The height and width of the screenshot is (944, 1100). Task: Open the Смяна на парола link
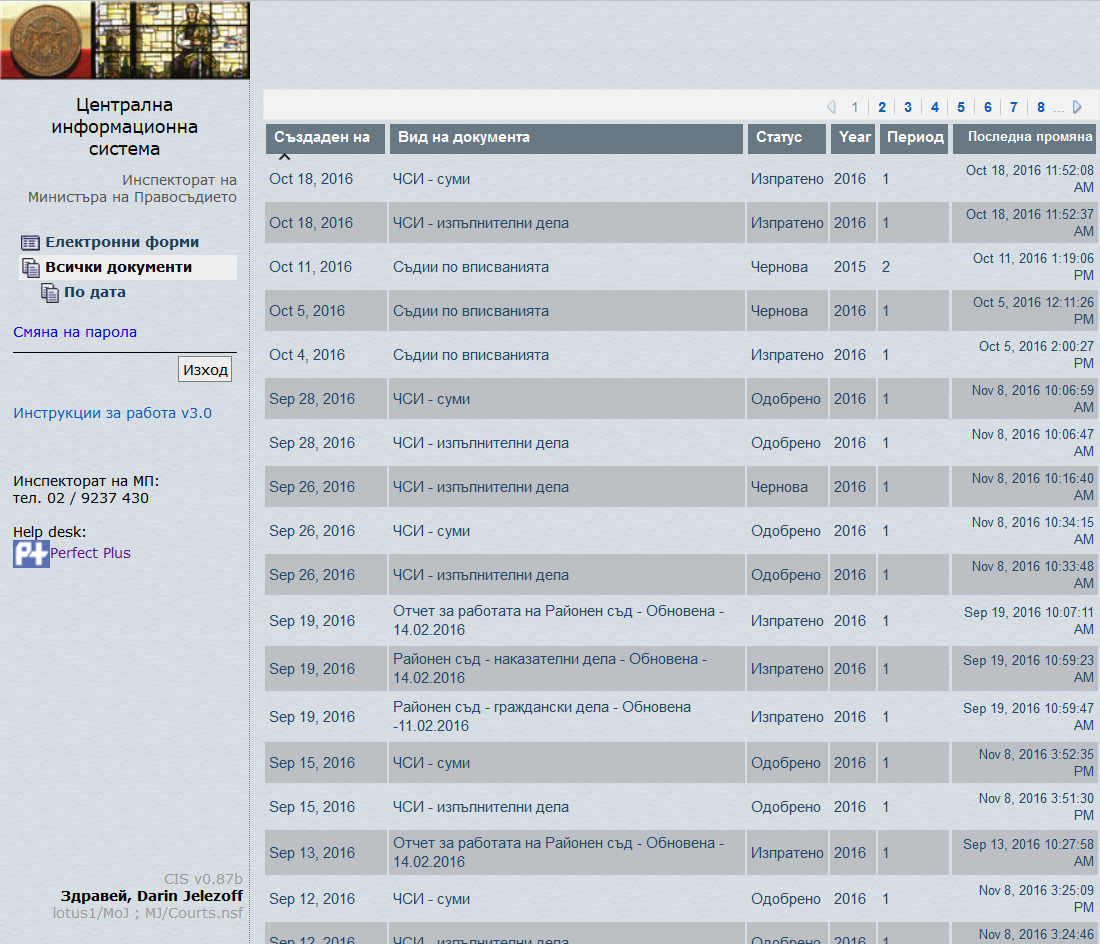pyautogui.click(x=75, y=332)
